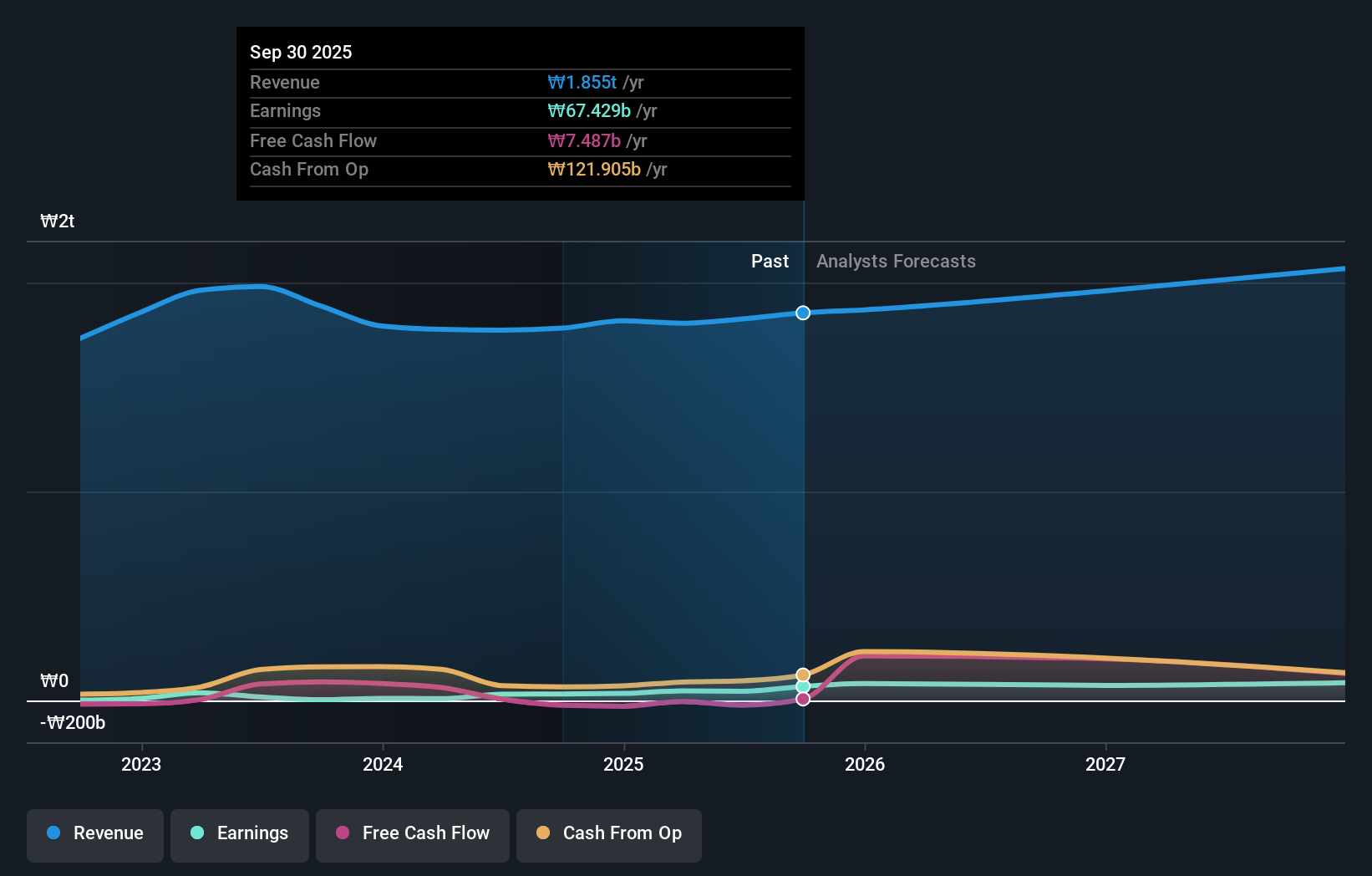The height and width of the screenshot is (876, 1372).
Task: Toggle the Earnings series in the legend
Action: 239,834
